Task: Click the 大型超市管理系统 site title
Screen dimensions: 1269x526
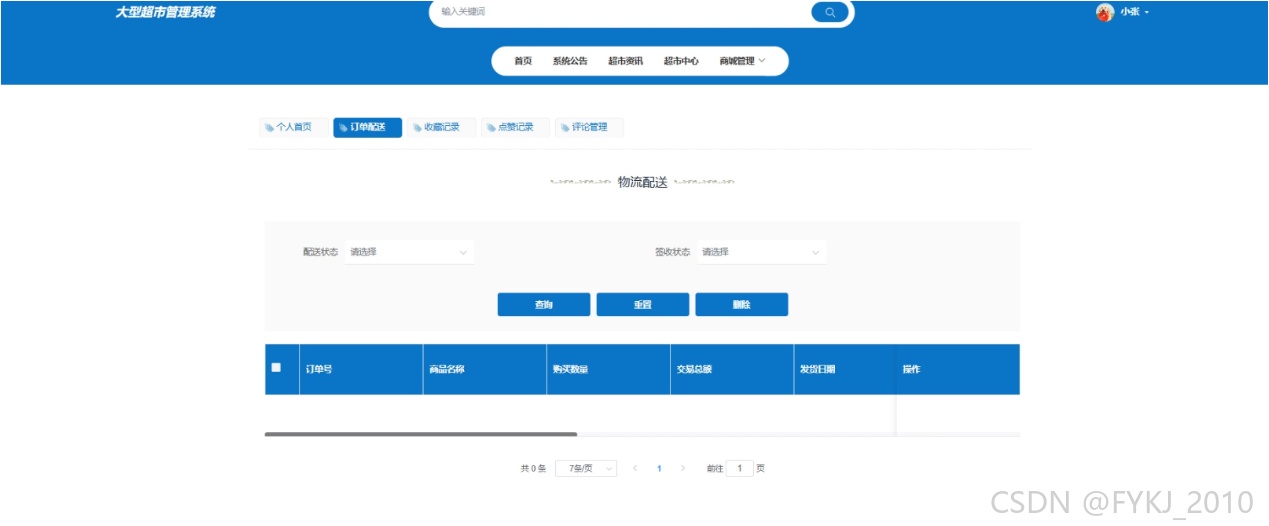Action: (165, 12)
